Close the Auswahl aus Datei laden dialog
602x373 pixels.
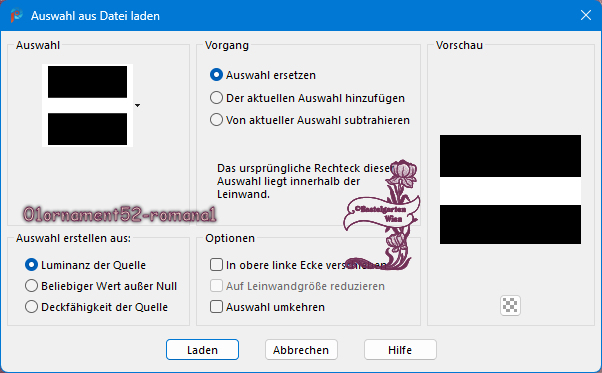coord(585,15)
